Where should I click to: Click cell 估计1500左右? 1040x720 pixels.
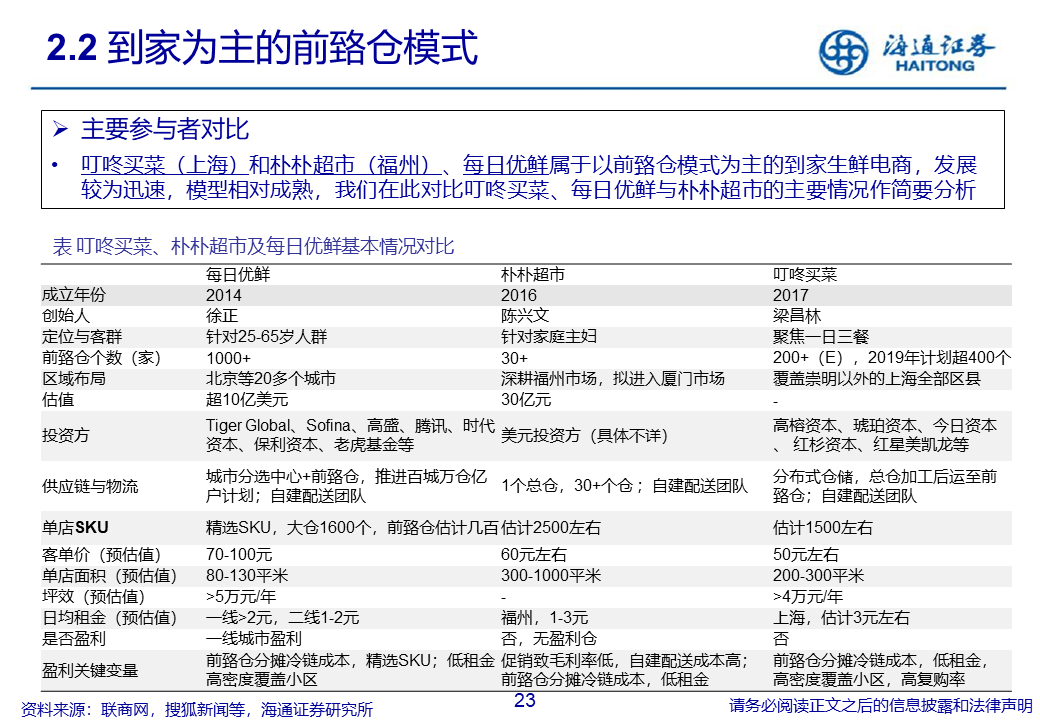coord(822,528)
